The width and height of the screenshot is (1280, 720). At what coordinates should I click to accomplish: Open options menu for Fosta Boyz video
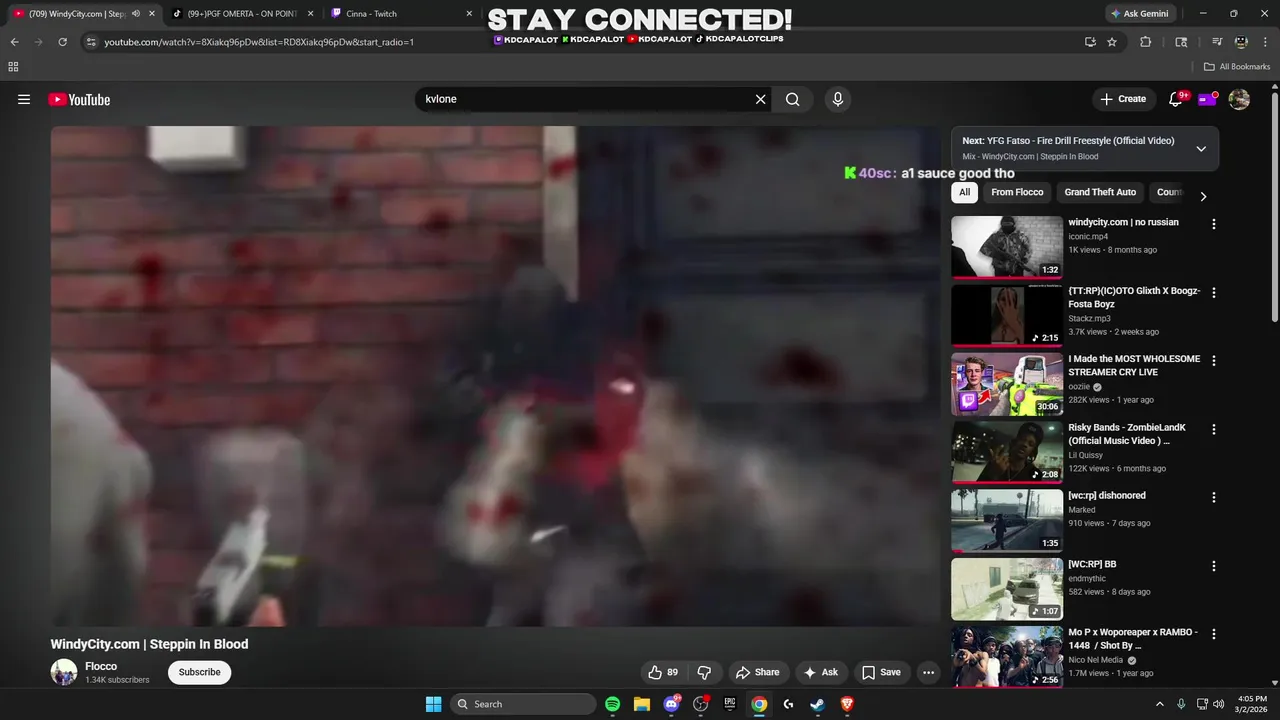pos(1214,293)
